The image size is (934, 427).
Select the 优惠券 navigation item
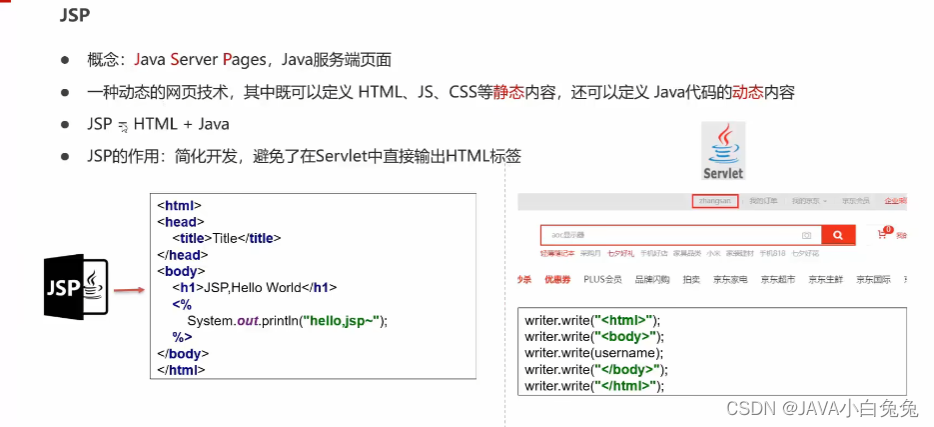coord(556,279)
